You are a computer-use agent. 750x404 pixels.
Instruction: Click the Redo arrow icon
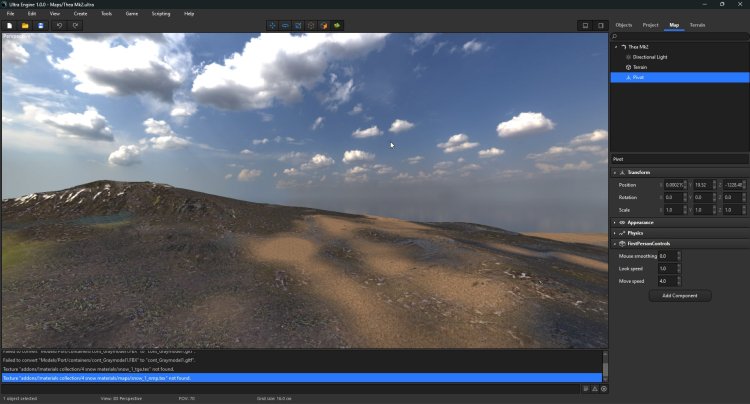76,25
